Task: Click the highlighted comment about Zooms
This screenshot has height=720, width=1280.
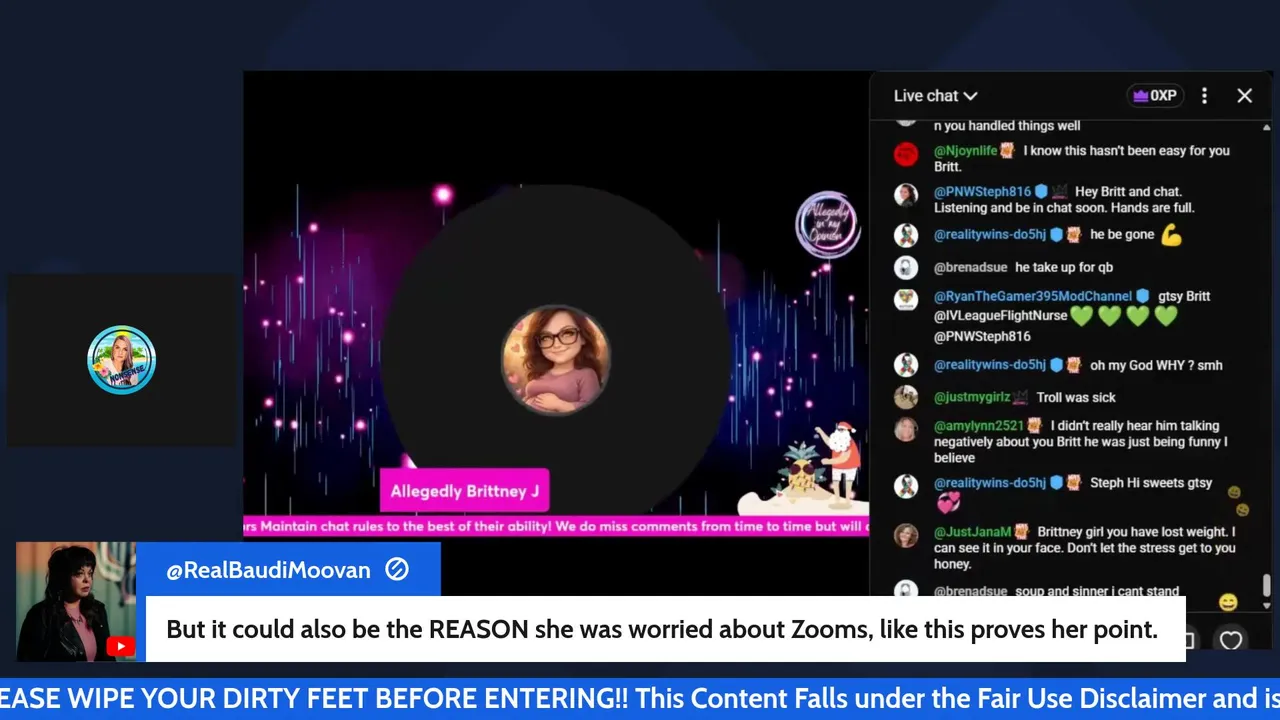Action: click(x=666, y=629)
